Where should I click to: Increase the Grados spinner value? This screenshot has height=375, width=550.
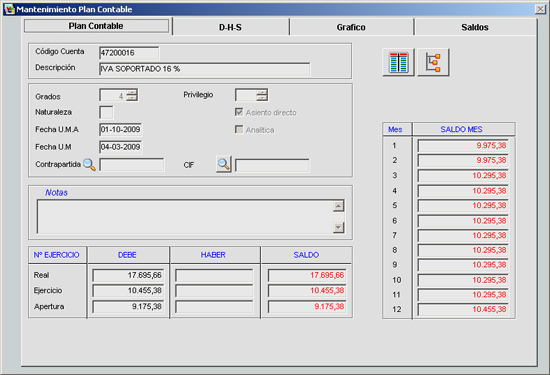click(x=132, y=92)
